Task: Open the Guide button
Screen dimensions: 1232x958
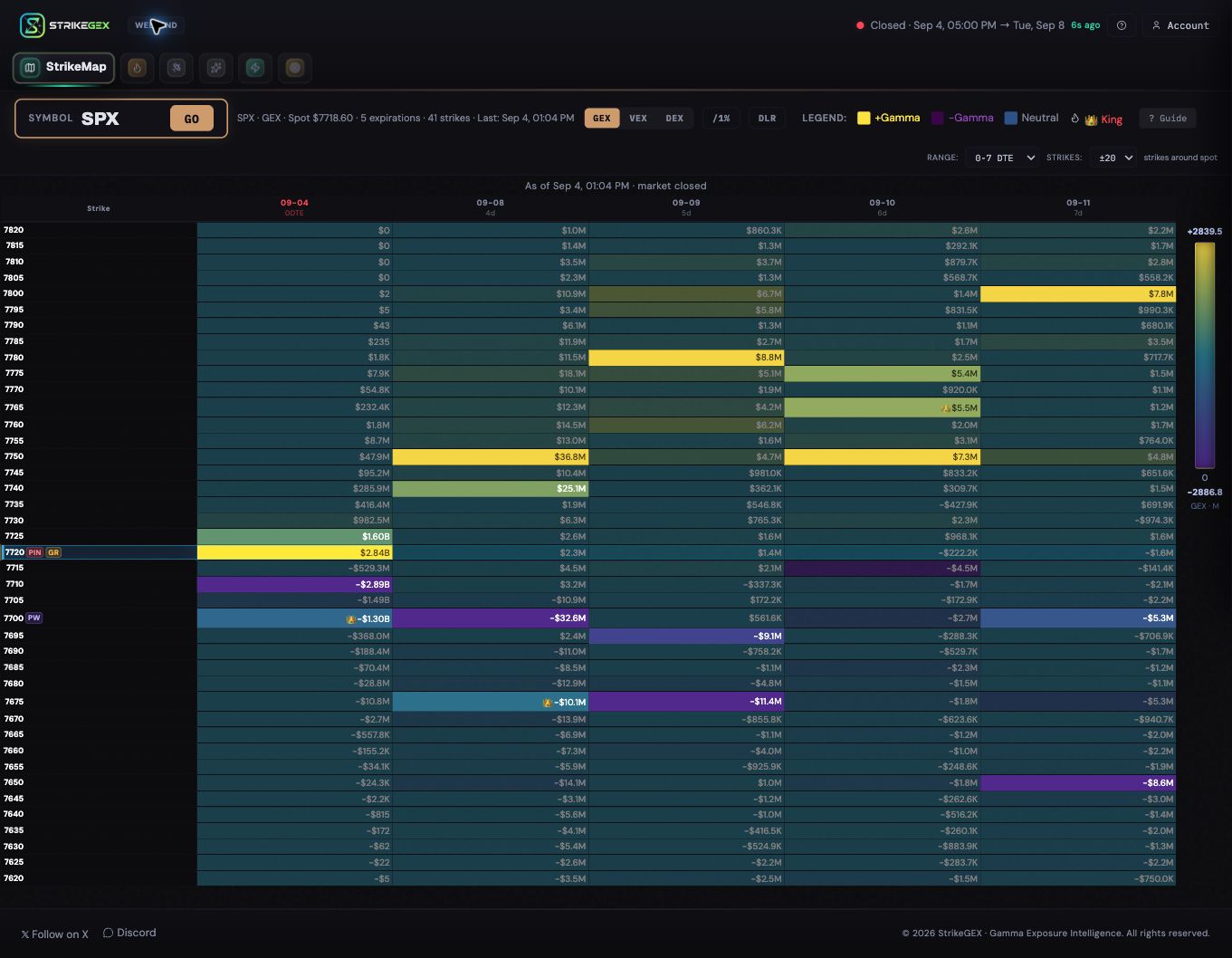Action: [x=1168, y=119]
